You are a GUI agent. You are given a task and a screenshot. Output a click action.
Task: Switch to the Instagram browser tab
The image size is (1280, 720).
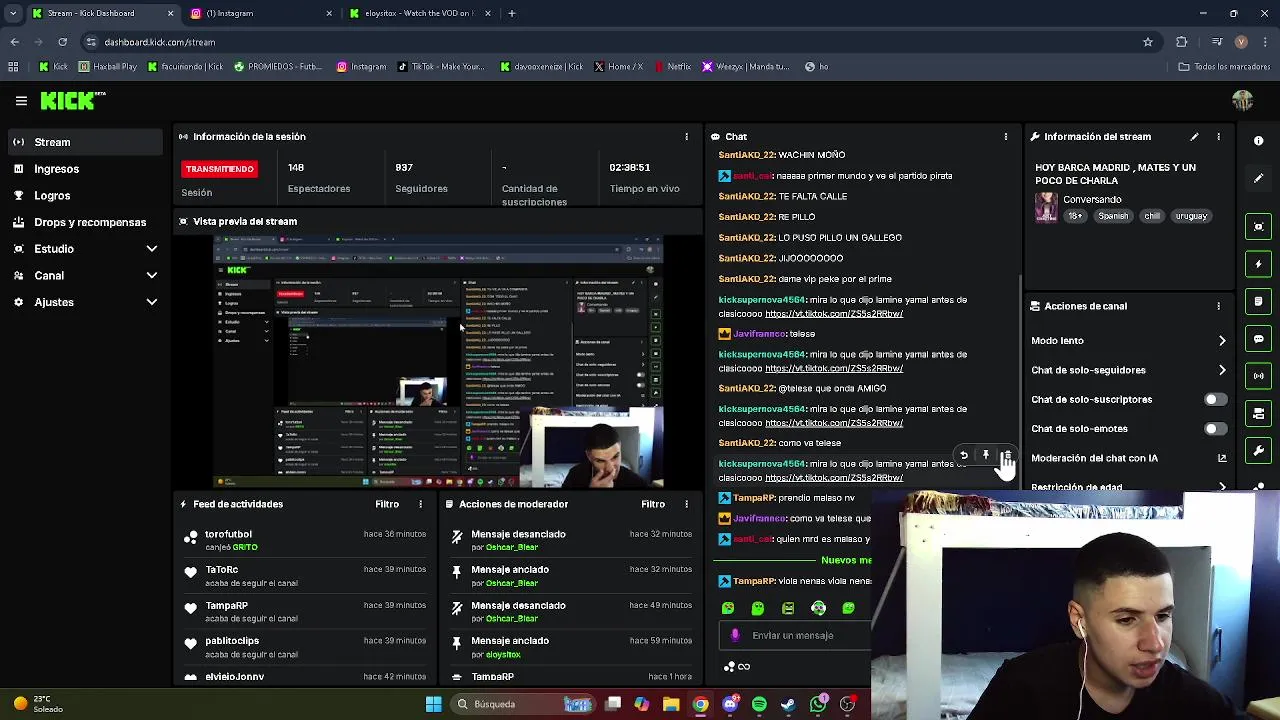click(x=260, y=13)
